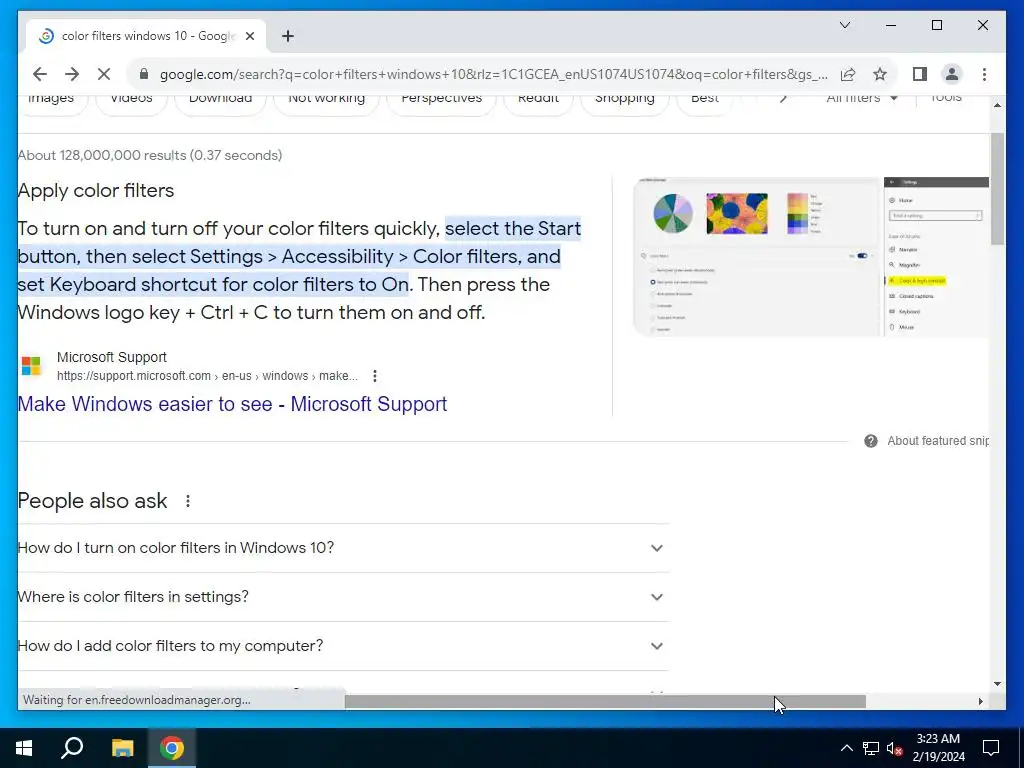
Task: Open the Chrome side panel
Action: (x=920, y=74)
